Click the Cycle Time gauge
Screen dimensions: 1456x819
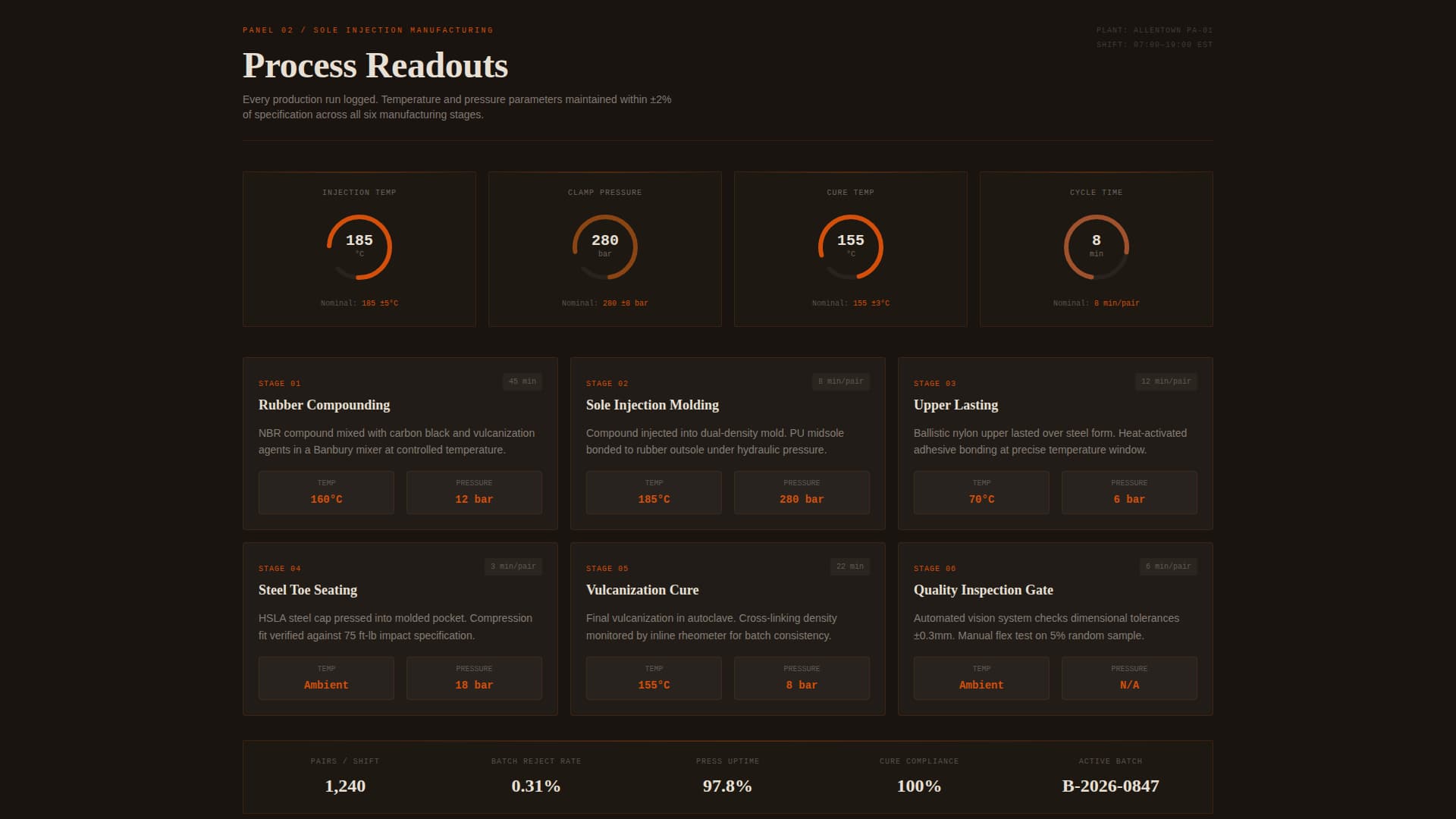click(1096, 246)
